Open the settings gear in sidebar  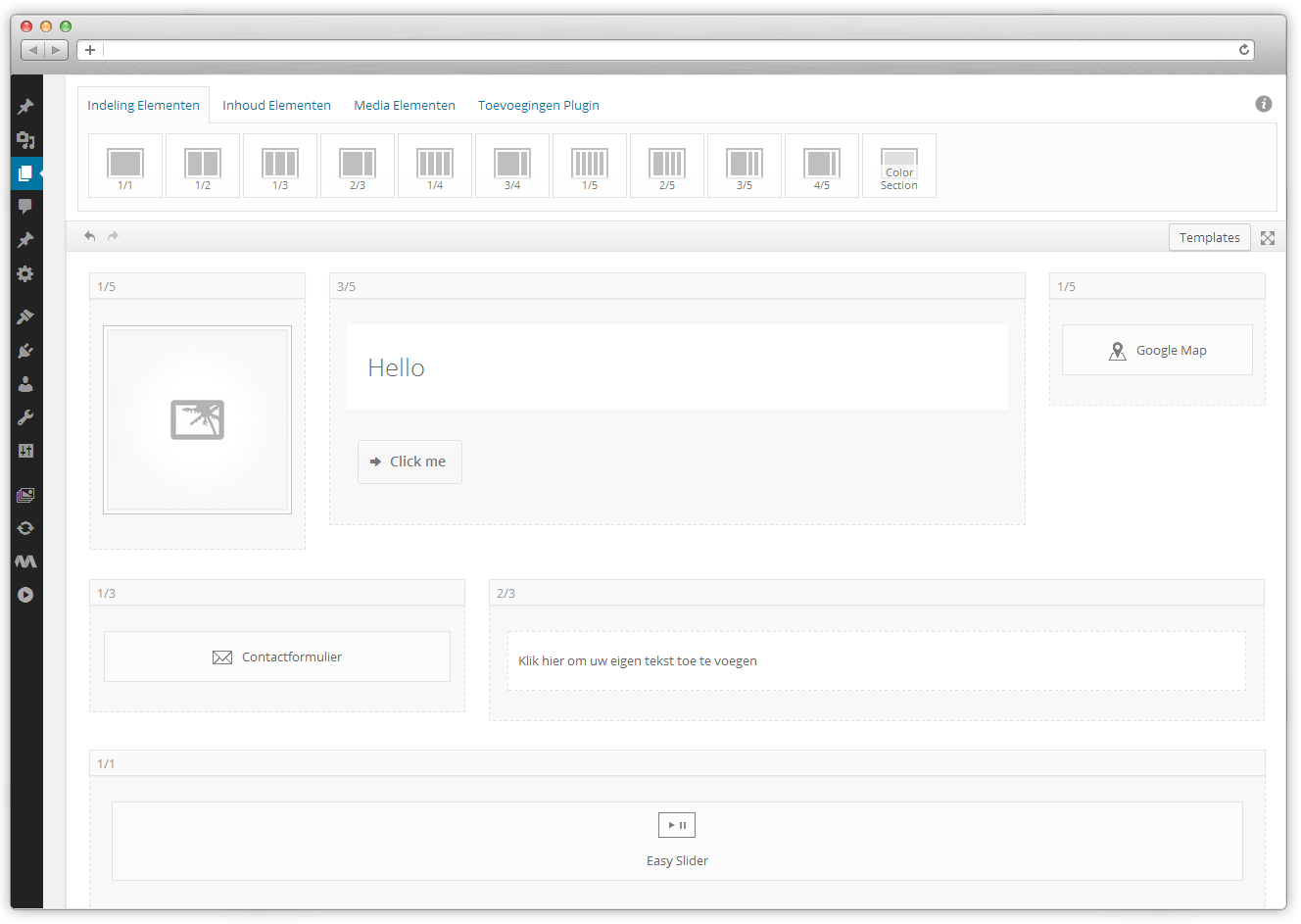click(x=25, y=274)
